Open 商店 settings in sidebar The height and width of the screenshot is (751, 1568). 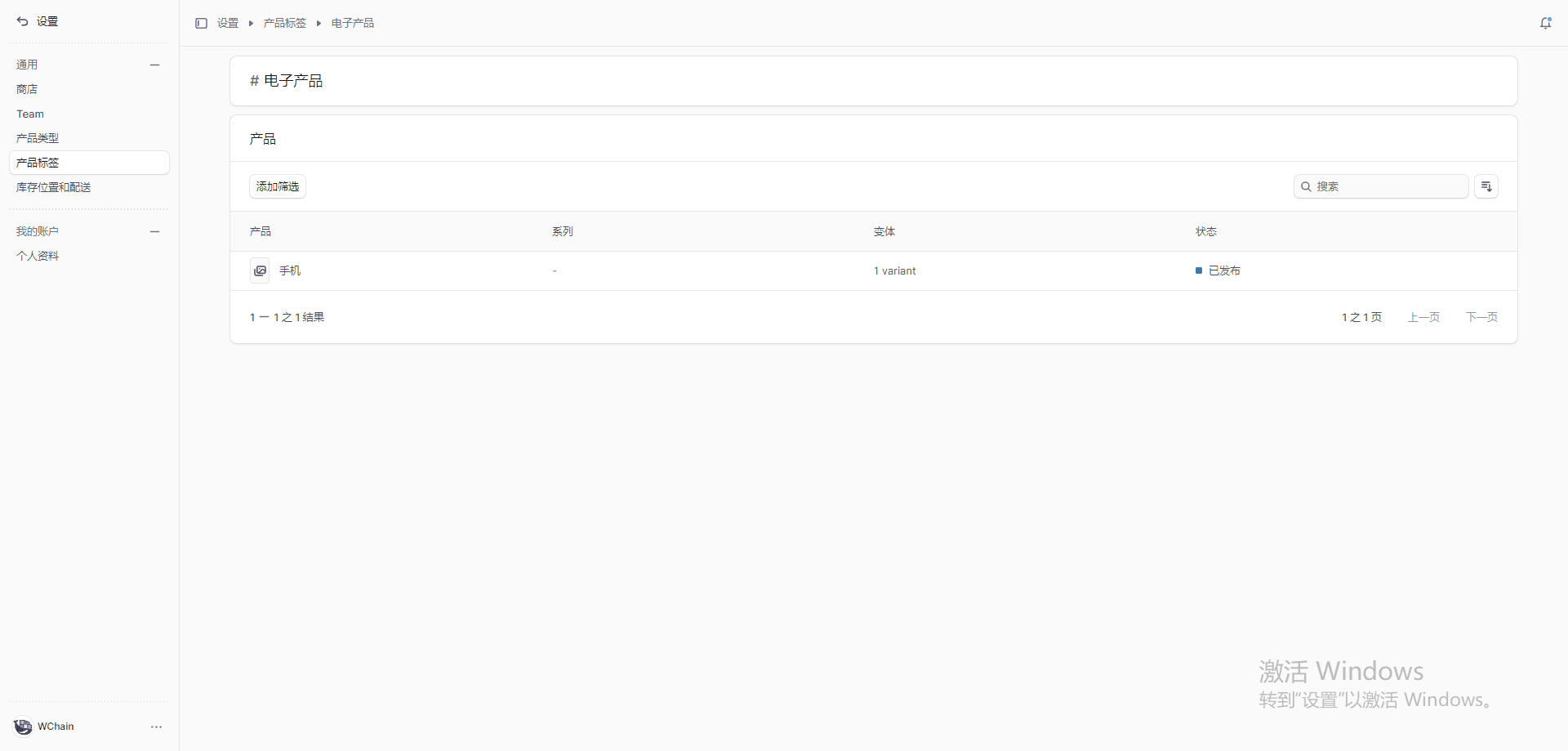(27, 89)
